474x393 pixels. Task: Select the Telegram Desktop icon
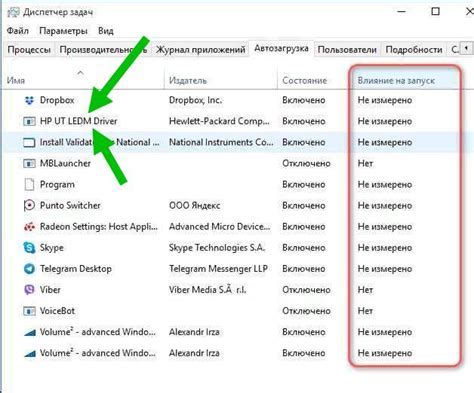point(29,269)
